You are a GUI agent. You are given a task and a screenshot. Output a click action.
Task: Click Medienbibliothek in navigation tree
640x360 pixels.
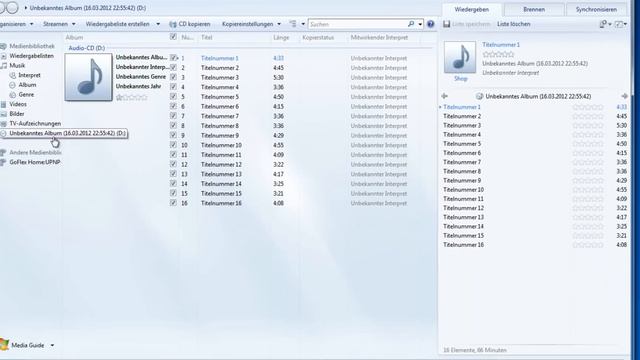tap(32, 46)
